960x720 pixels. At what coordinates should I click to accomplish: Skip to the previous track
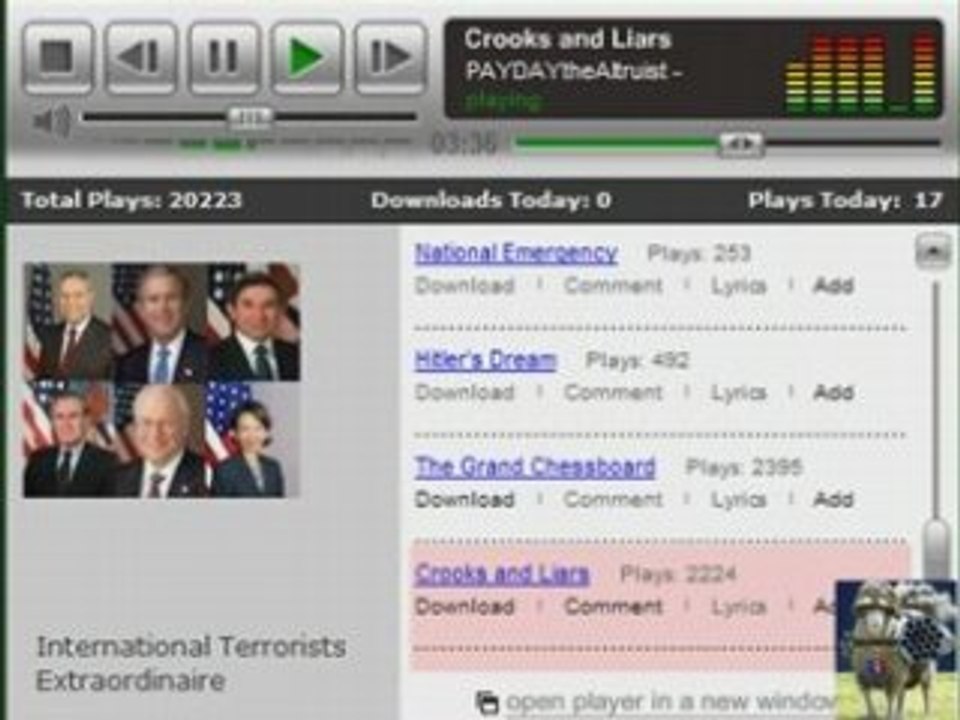pos(140,58)
